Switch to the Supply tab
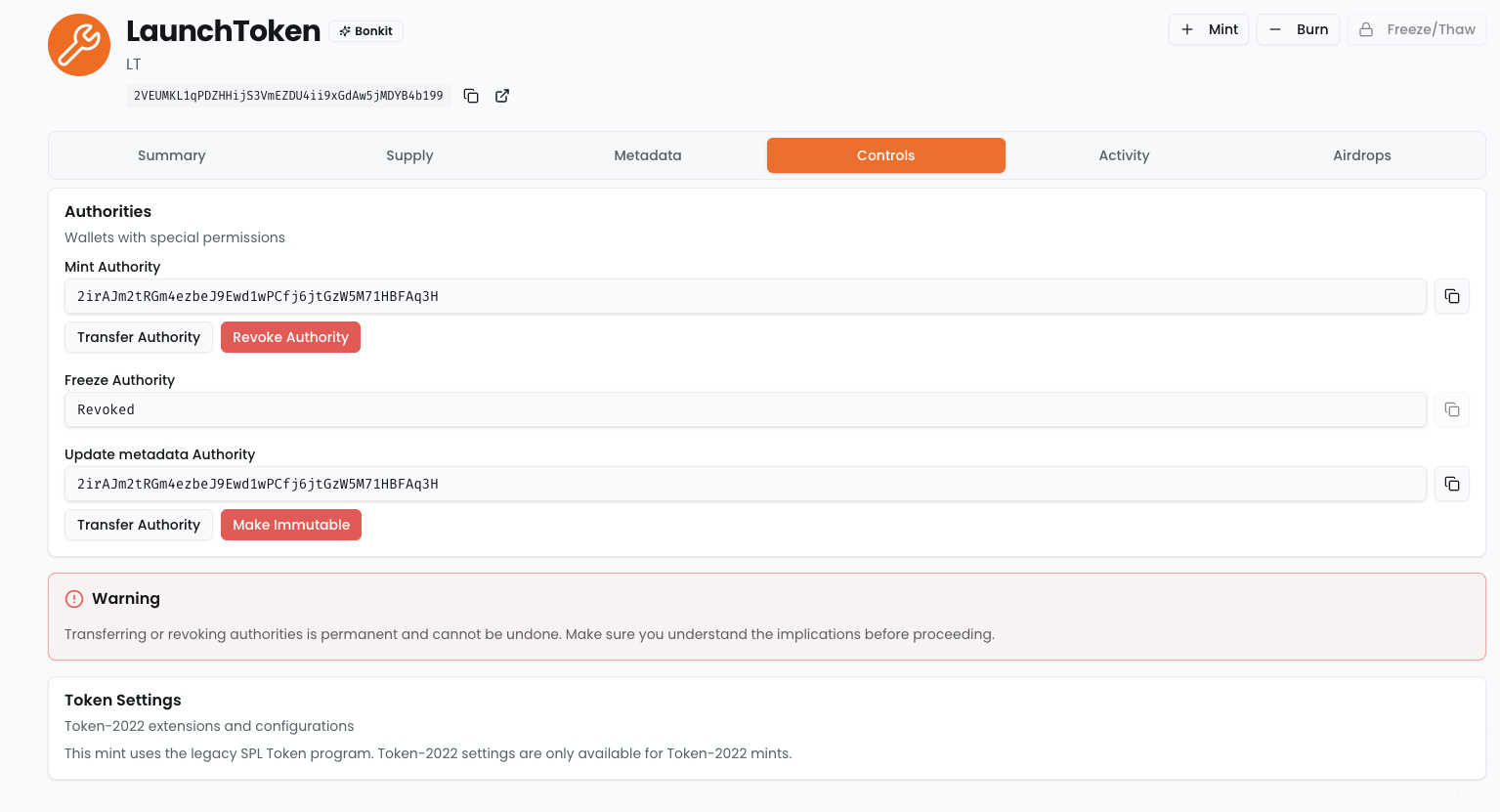1500x812 pixels. (x=409, y=155)
